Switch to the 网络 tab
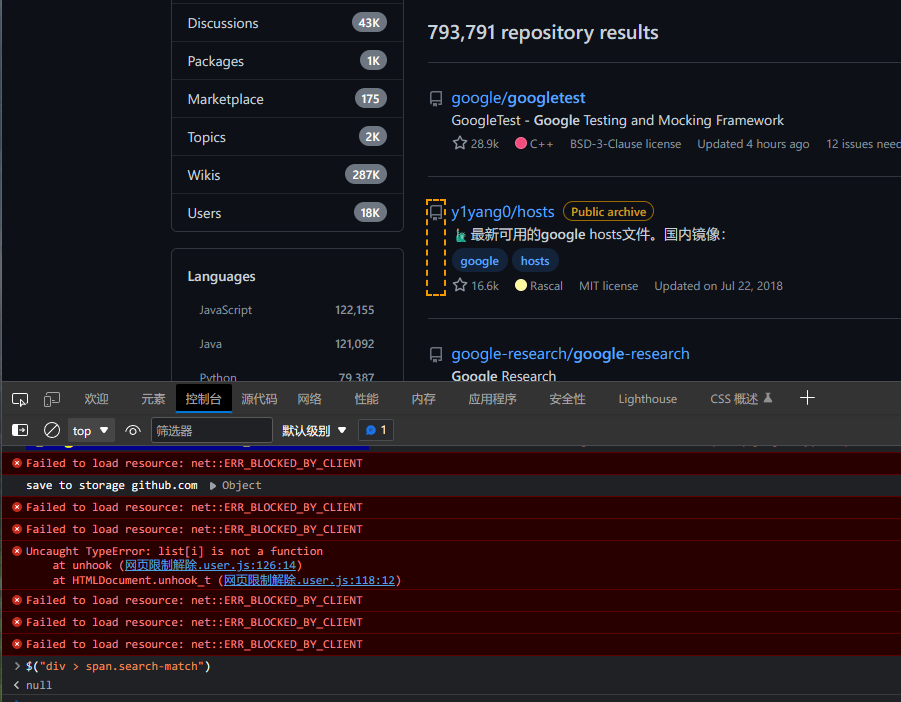901x702 pixels. click(x=309, y=399)
